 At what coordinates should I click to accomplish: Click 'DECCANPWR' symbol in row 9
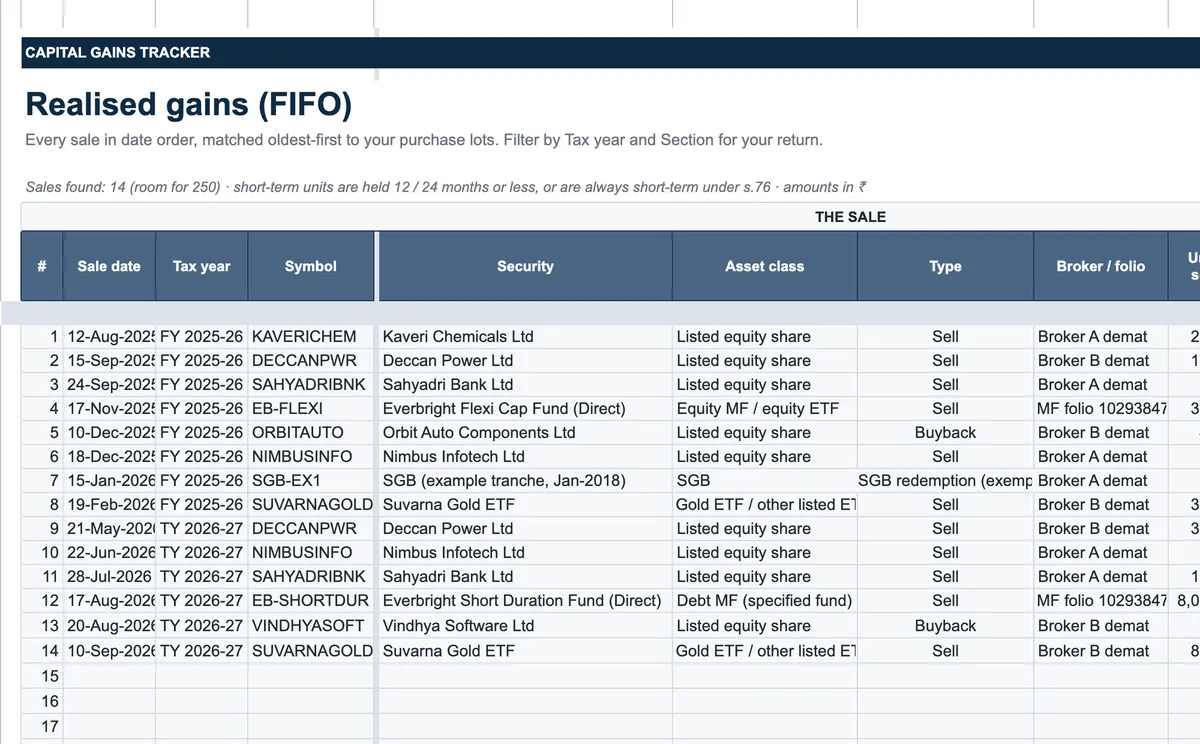click(311, 529)
